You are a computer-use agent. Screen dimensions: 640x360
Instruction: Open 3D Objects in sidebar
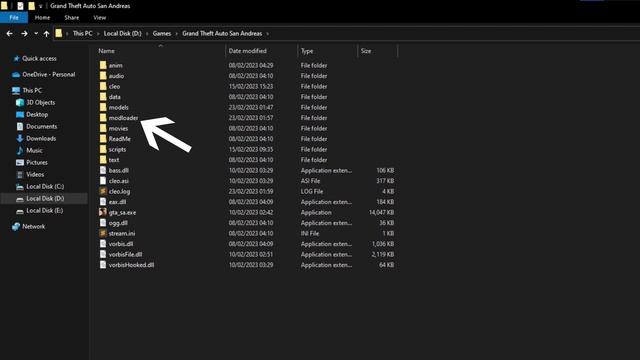(x=40, y=102)
